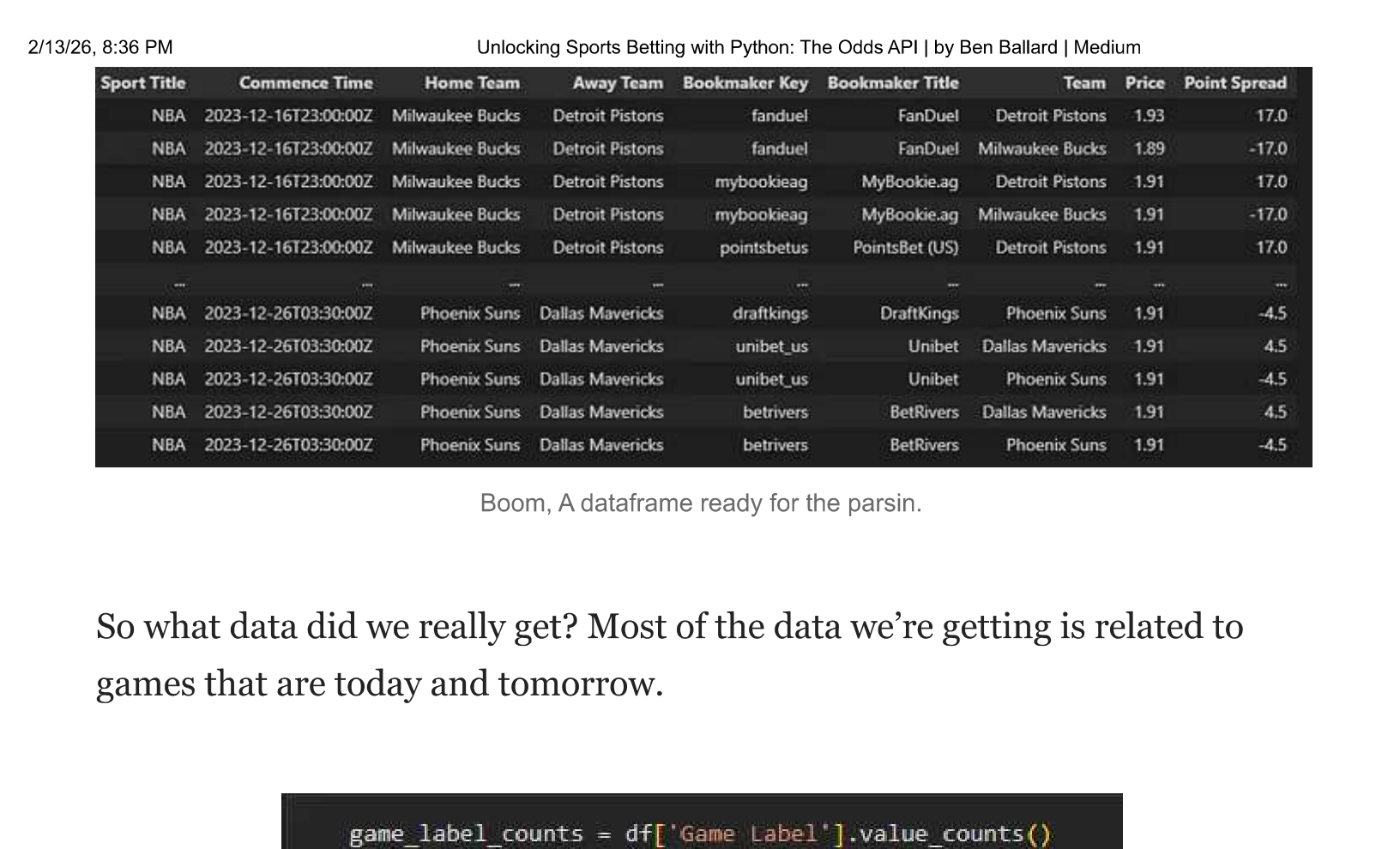
Task: Select the lowercase draftkings key cell
Action: tap(769, 314)
